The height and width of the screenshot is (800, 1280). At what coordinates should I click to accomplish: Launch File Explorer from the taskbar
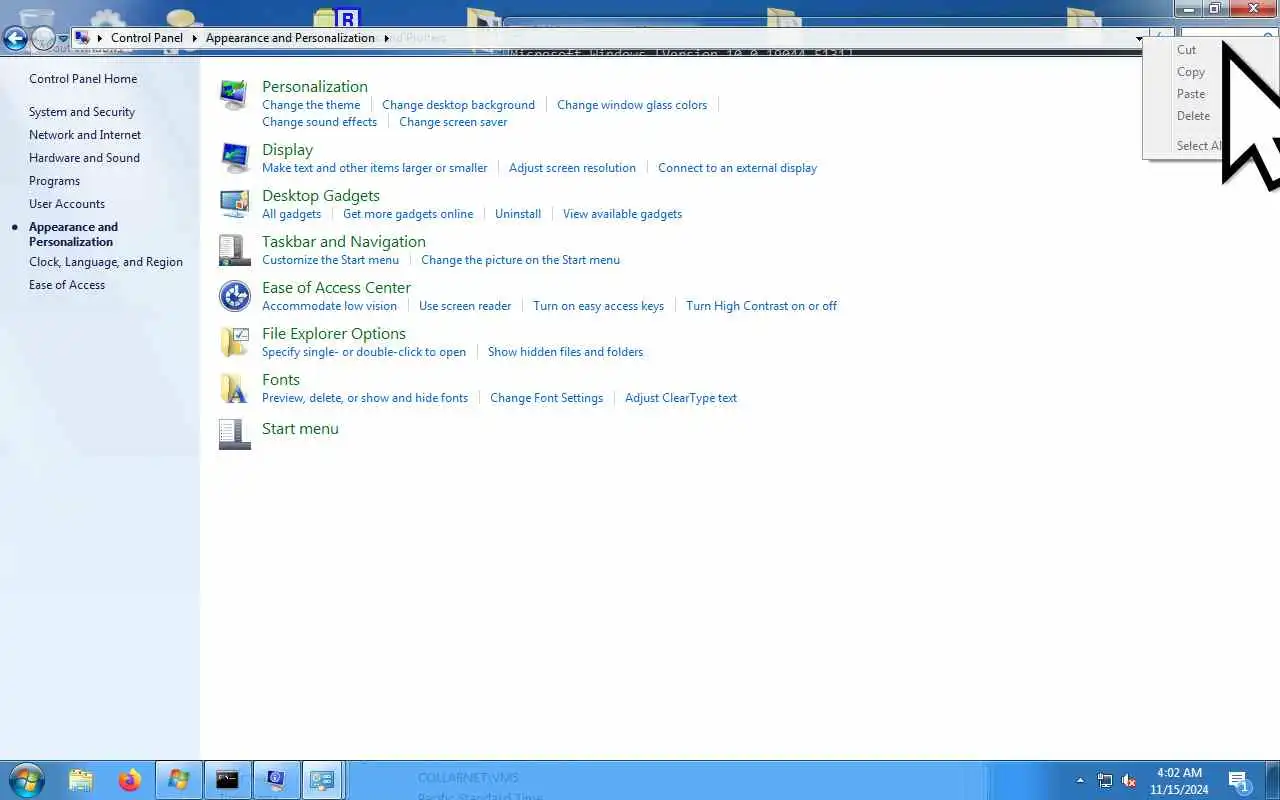click(x=81, y=780)
